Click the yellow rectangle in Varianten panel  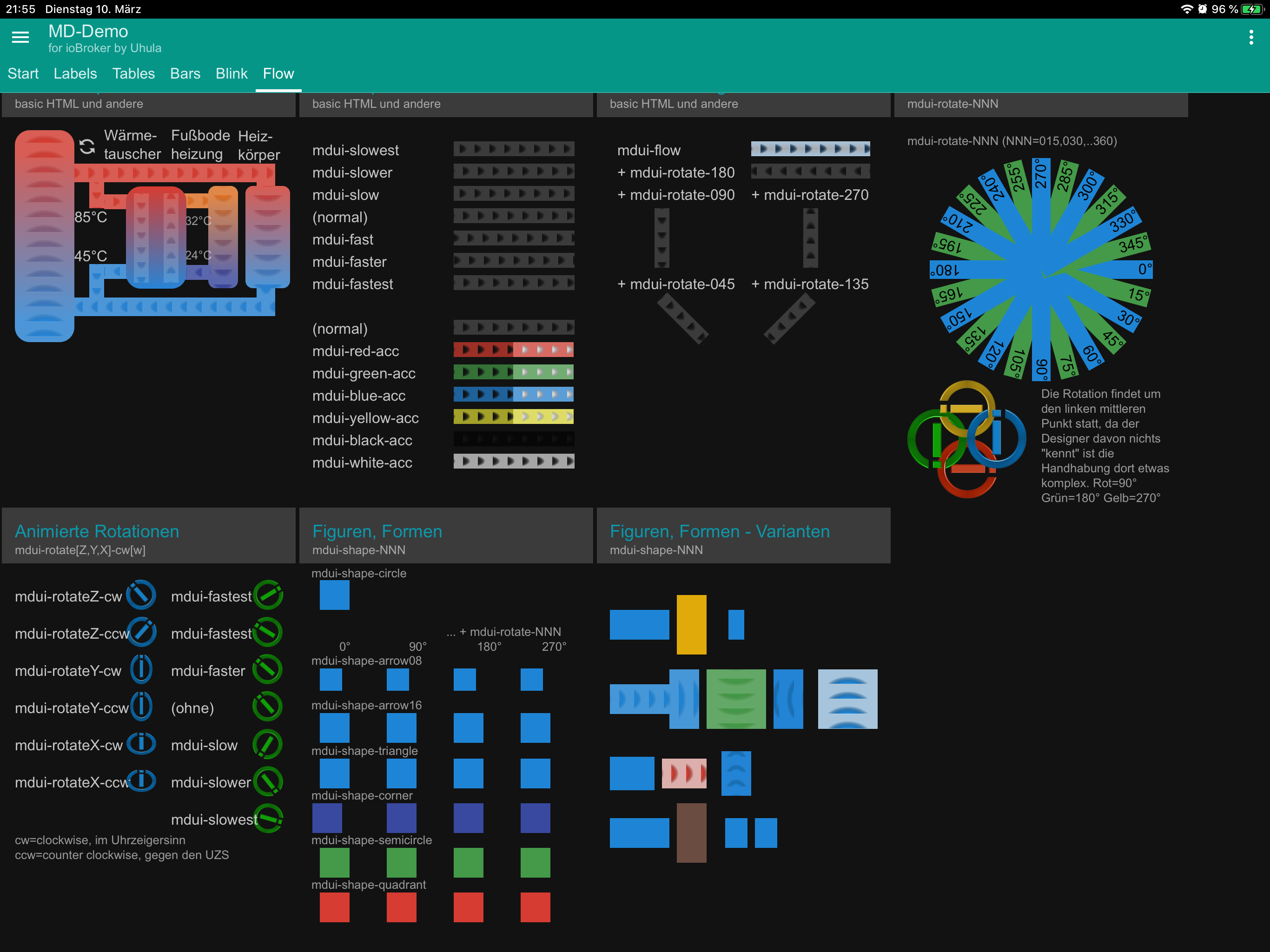[691, 624]
